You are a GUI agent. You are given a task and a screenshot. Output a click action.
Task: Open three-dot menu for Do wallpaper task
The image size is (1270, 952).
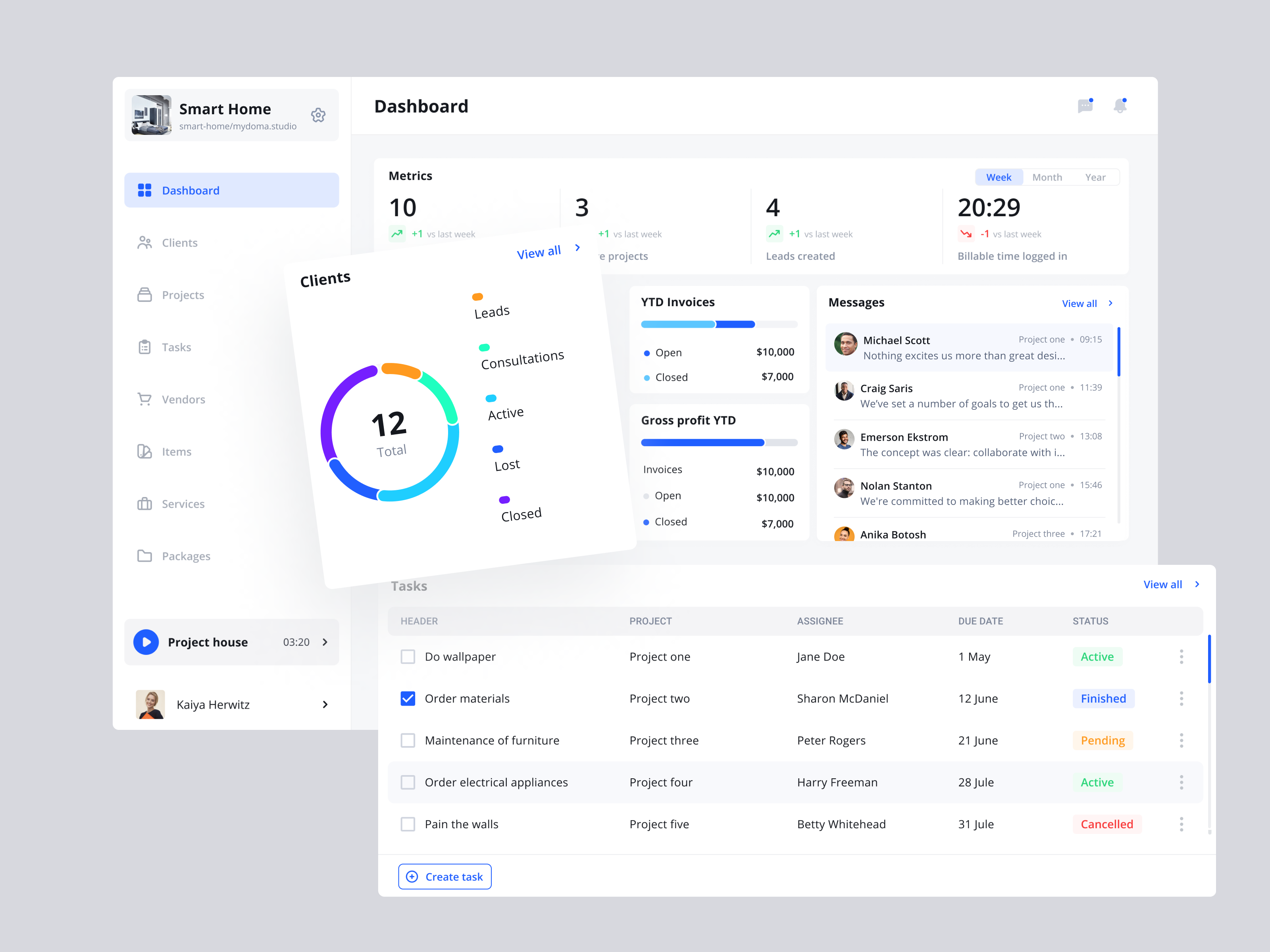1181,656
